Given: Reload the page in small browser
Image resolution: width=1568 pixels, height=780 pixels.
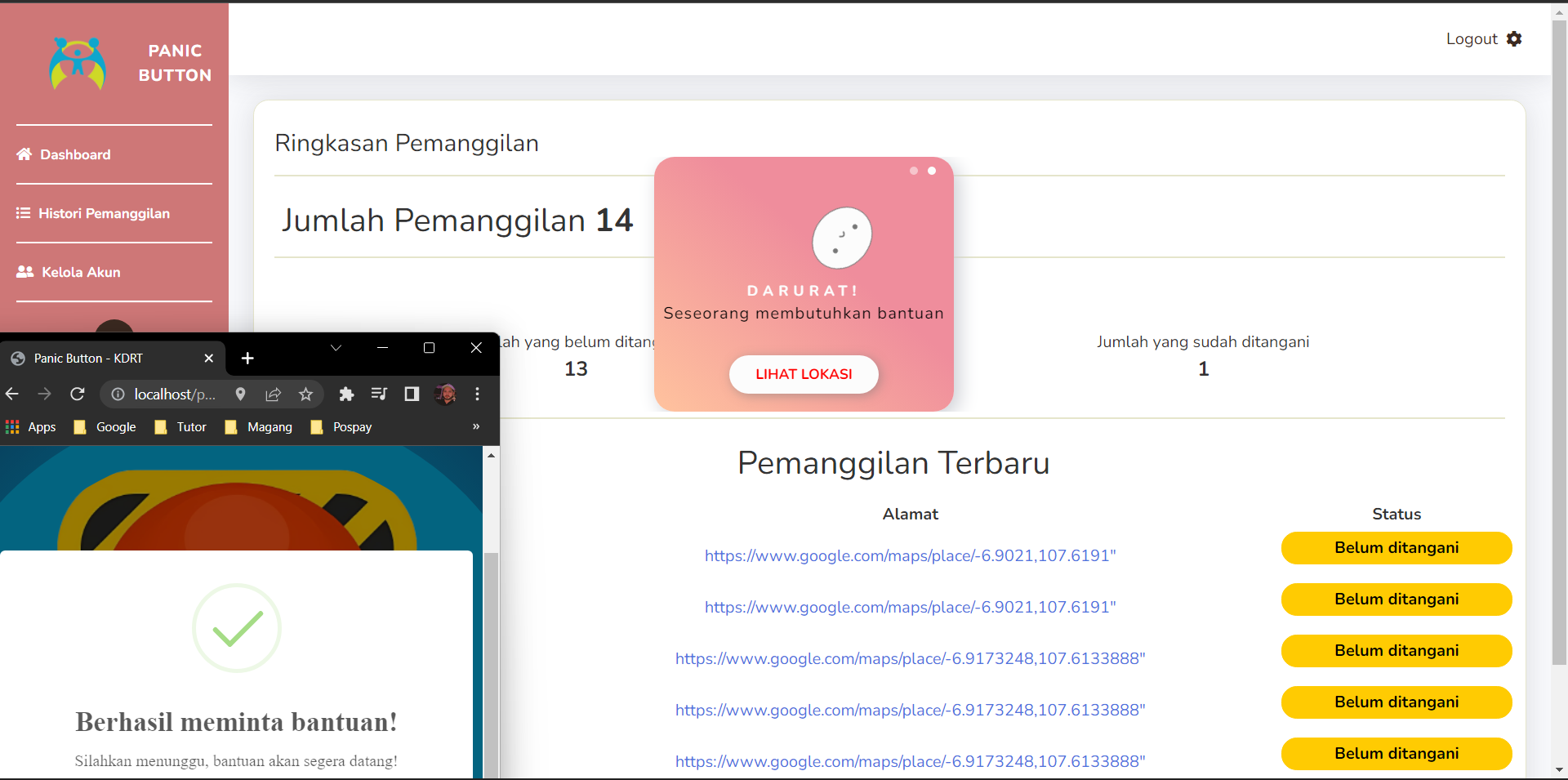Looking at the screenshot, I should [x=78, y=394].
